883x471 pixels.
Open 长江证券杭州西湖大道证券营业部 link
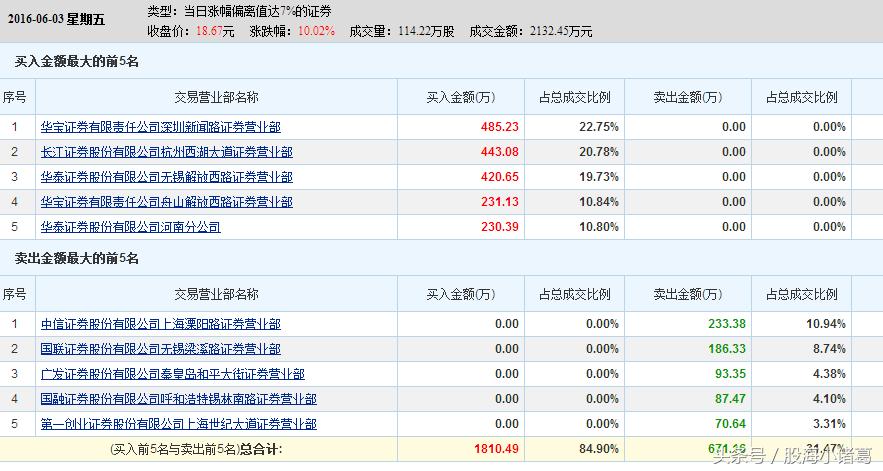tap(167, 152)
